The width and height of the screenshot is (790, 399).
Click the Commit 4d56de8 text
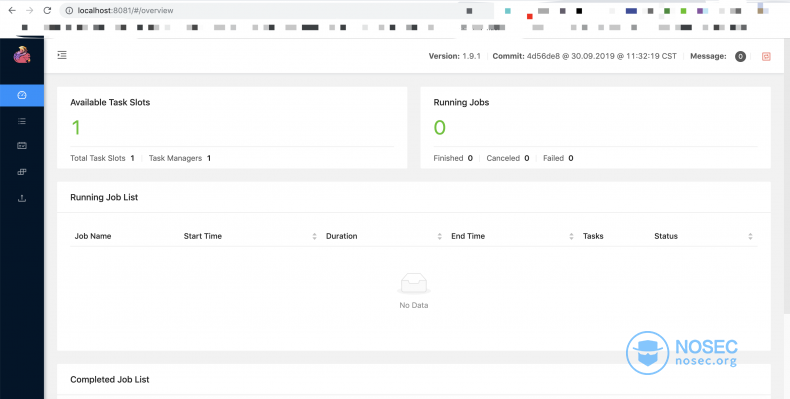point(584,56)
